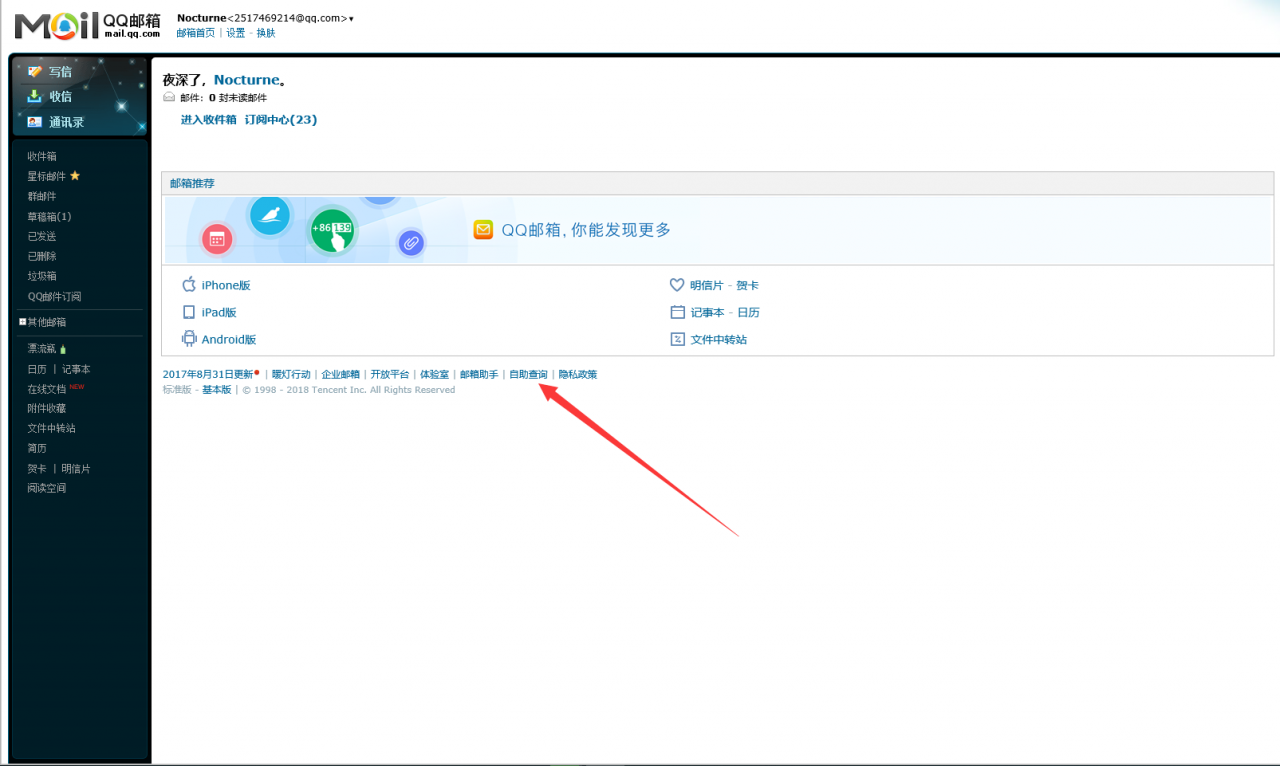
Task: Open contacts via the address card icon
Action: tap(35, 122)
